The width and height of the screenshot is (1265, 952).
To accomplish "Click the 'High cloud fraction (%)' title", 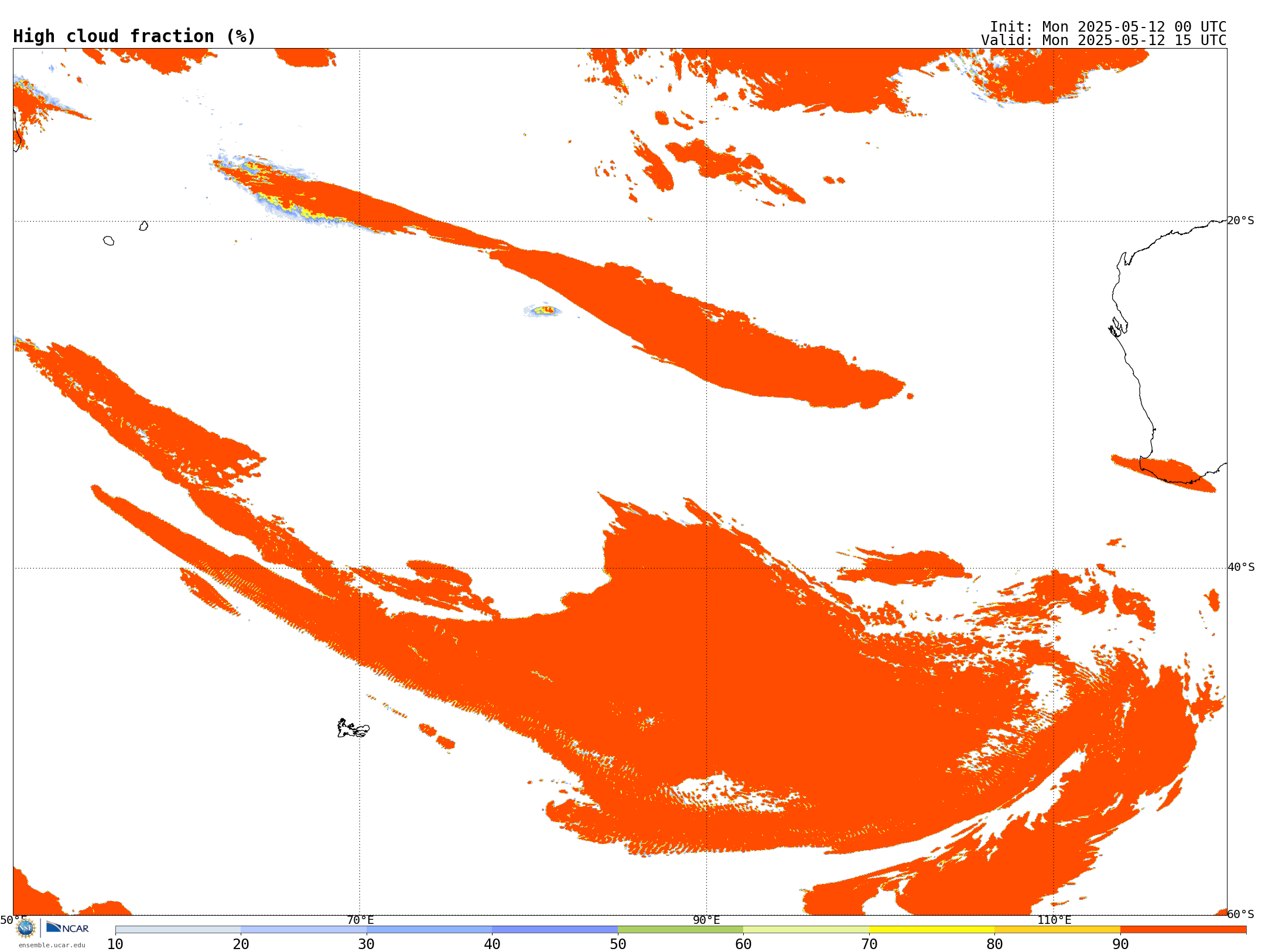I will point(135,36).
